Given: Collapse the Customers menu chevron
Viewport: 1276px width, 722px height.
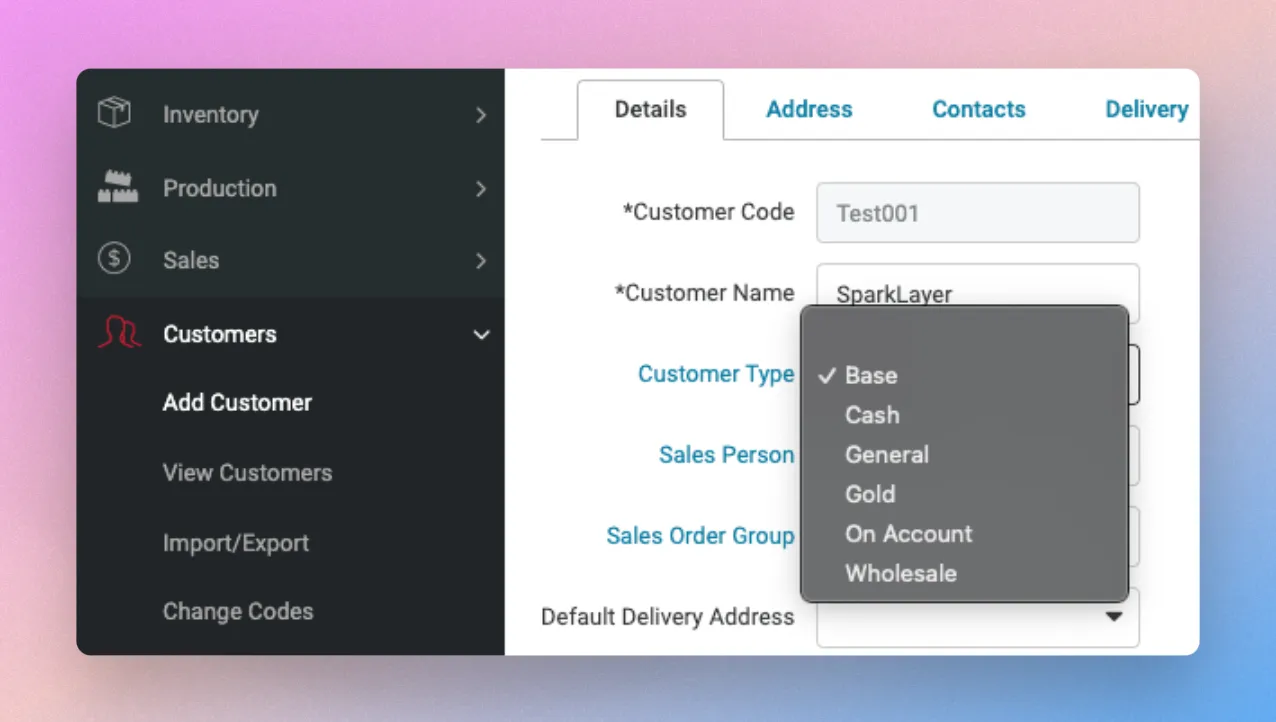Looking at the screenshot, I should [481, 335].
